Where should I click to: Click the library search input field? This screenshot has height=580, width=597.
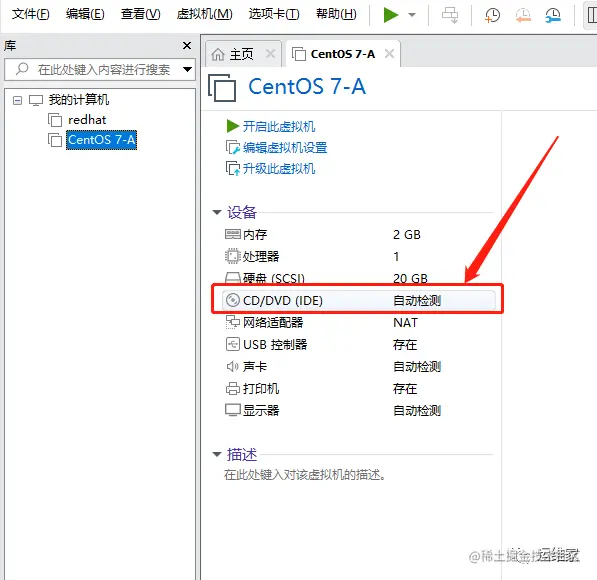tap(100, 69)
